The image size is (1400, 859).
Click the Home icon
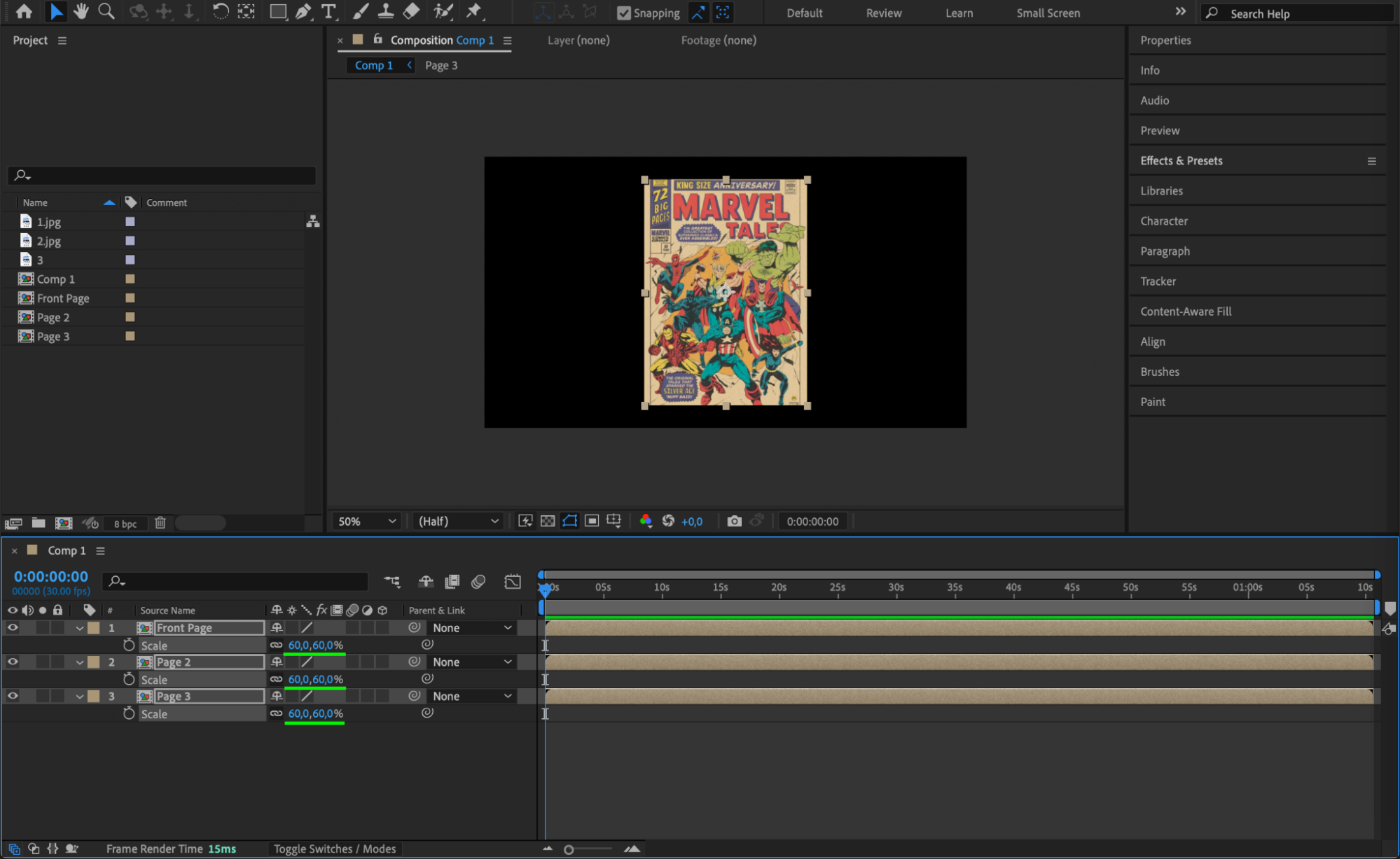coord(24,11)
